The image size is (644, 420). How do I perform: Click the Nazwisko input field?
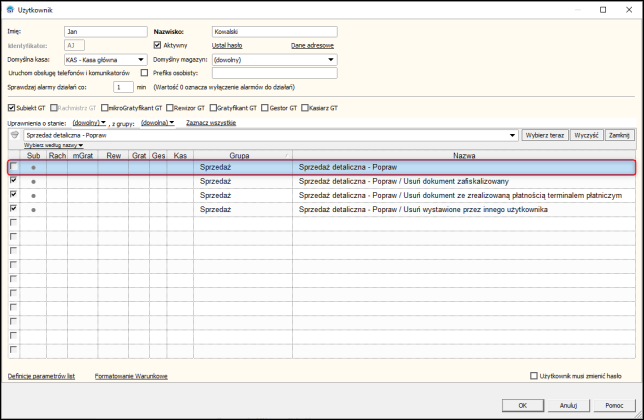275,32
